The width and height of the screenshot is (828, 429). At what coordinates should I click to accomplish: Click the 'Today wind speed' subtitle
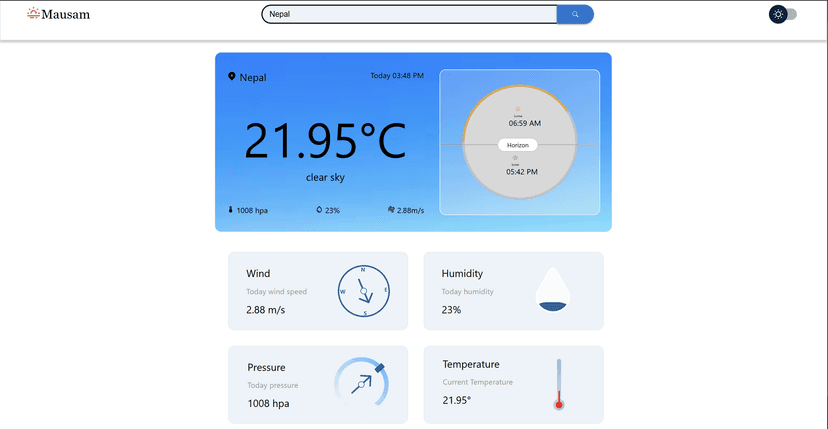pos(276,292)
